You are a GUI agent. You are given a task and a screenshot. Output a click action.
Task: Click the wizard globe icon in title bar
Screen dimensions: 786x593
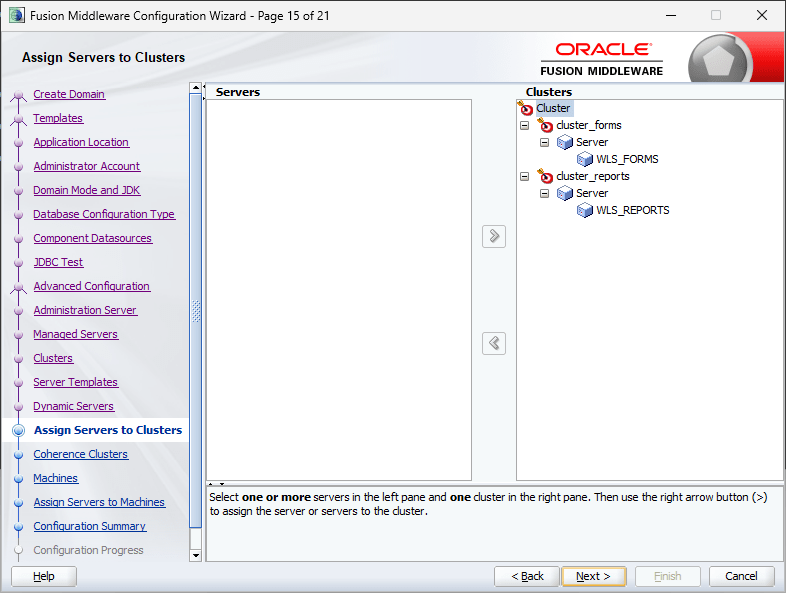pos(17,15)
